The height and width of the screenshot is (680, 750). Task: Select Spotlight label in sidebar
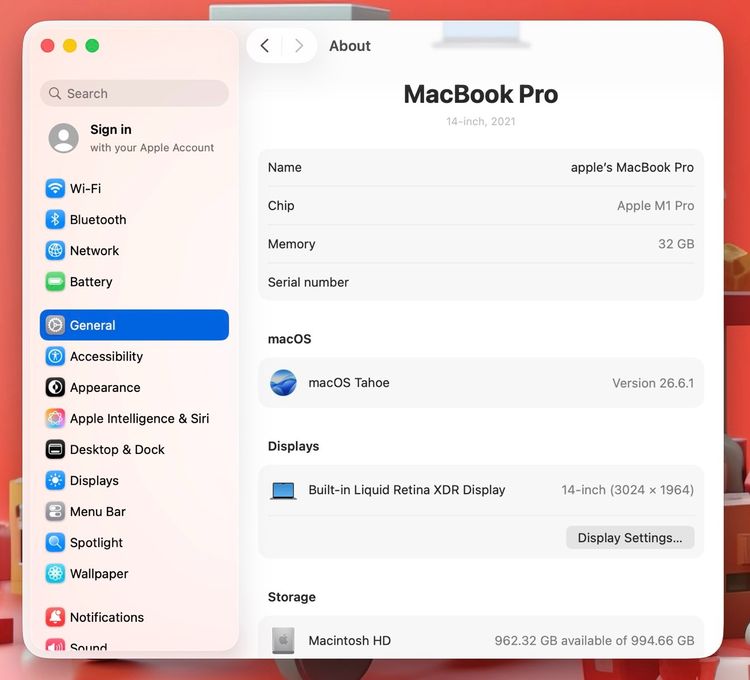click(x=96, y=543)
